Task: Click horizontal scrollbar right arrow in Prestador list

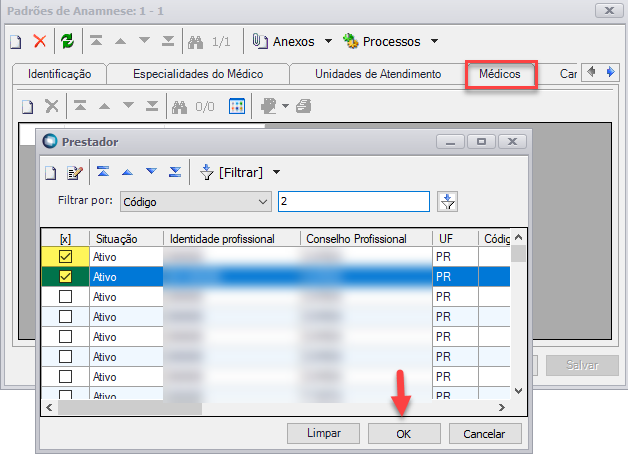Action: pyautogui.click(x=501, y=408)
